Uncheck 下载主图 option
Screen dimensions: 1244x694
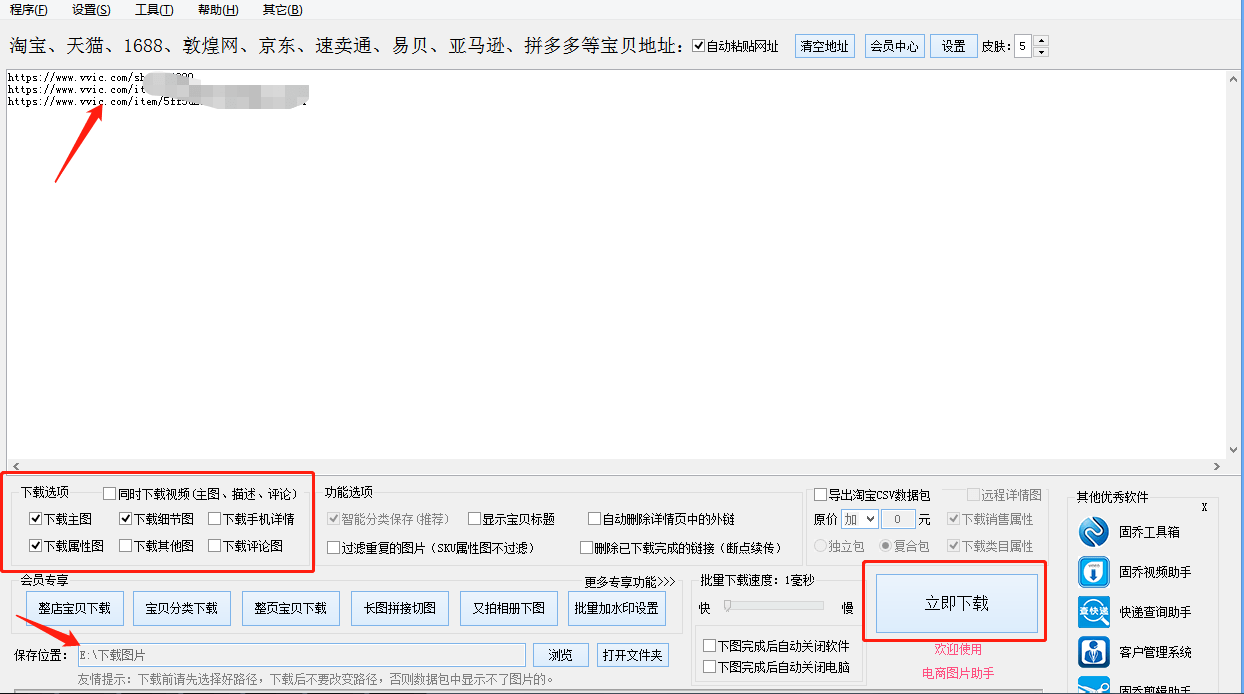point(36,519)
